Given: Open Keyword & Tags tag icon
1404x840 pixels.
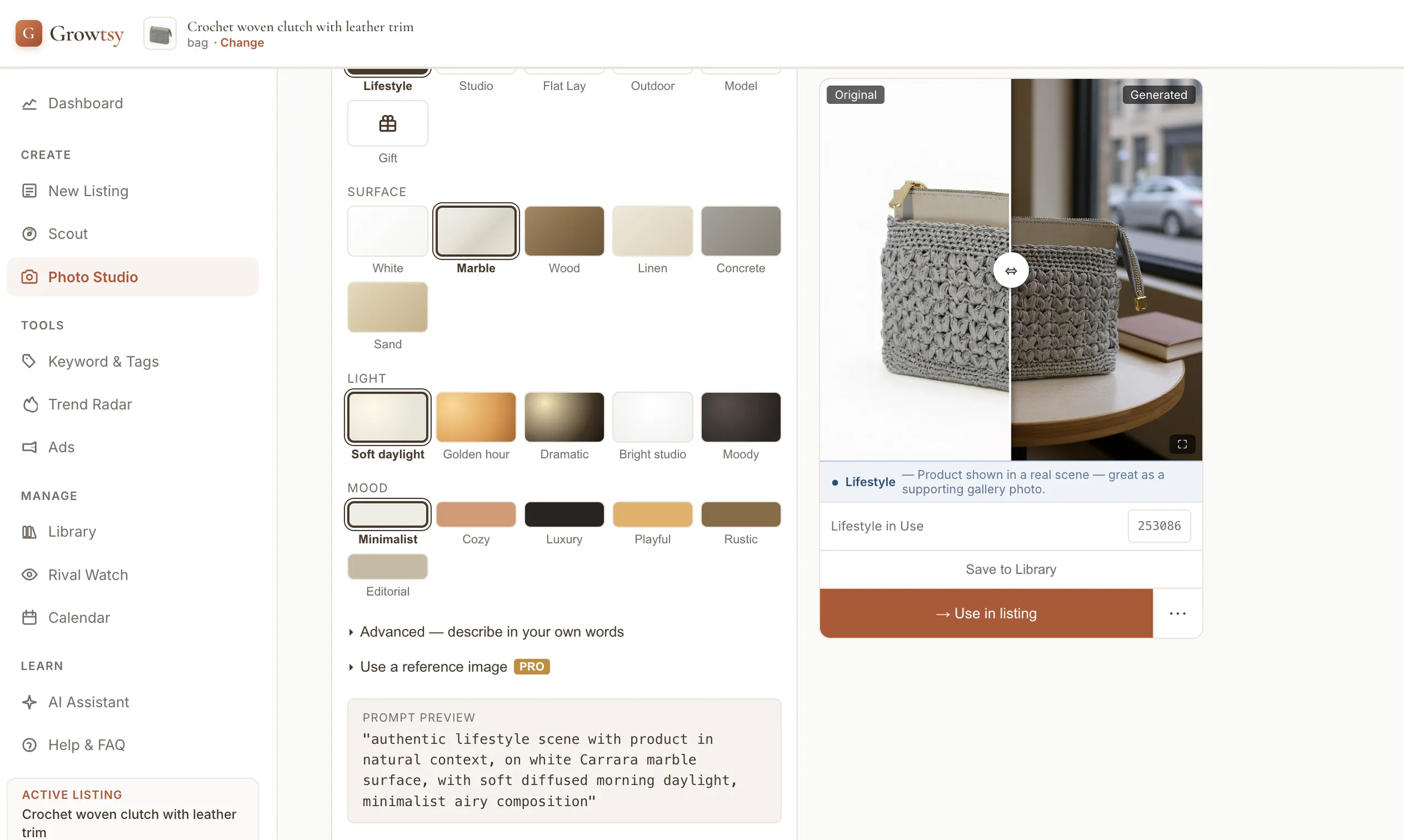Looking at the screenshot, I should tap(29, 361).
